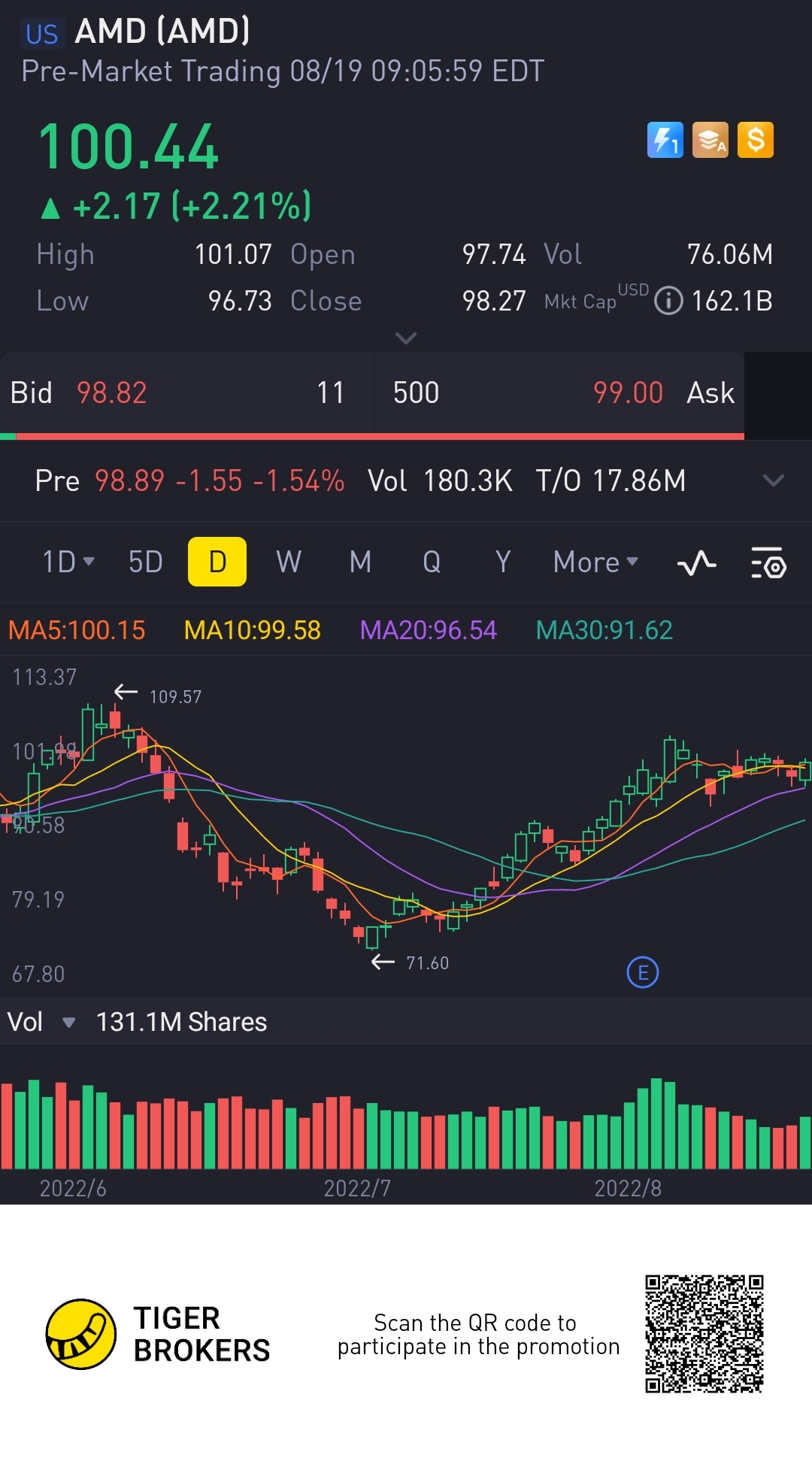Viewport: 812px width, 1464px height.
Task: Switch to the 5D chart tab
Action: [x=146, y=562]
